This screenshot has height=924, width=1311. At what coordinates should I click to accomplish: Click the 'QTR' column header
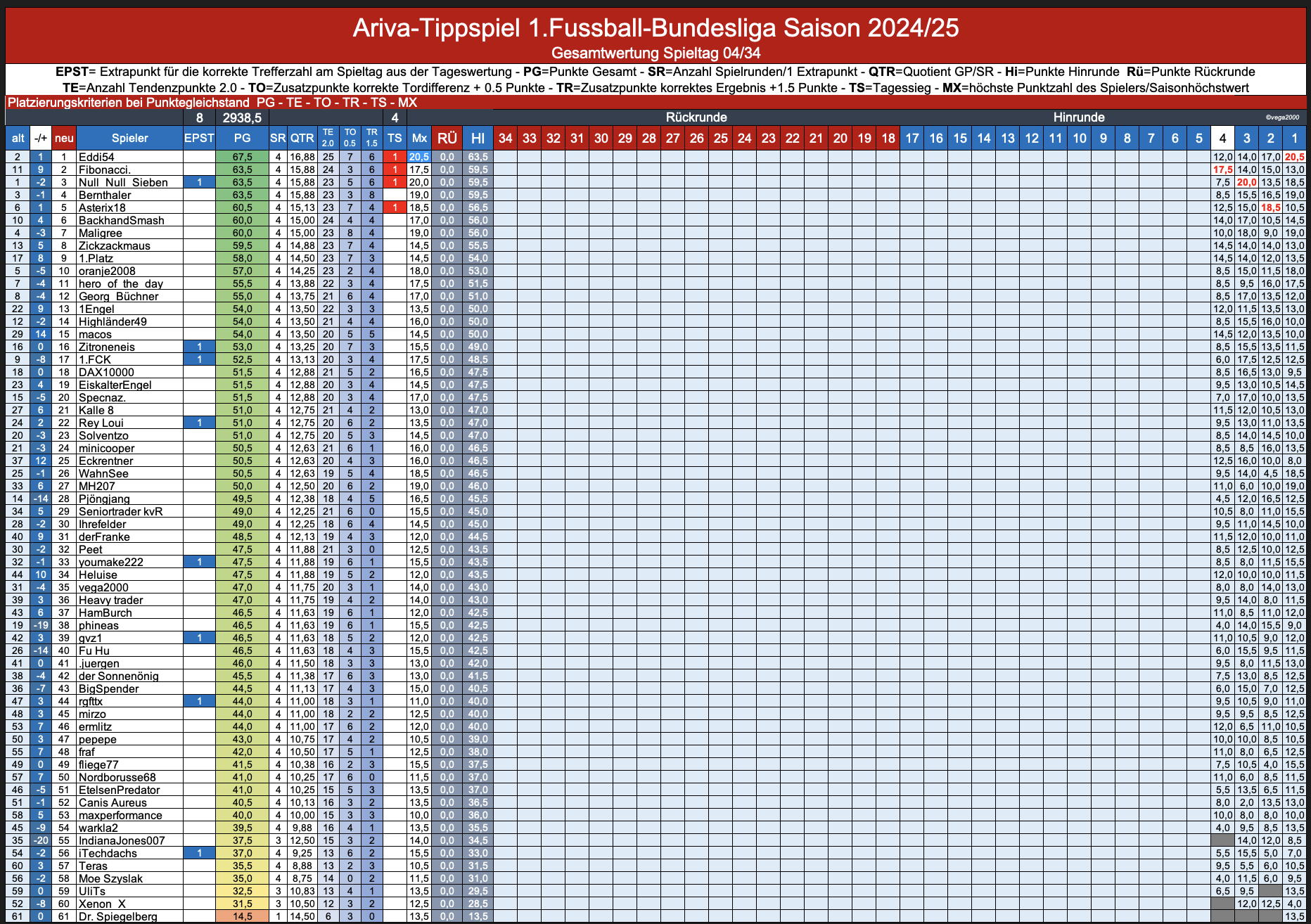coord(302,138)
